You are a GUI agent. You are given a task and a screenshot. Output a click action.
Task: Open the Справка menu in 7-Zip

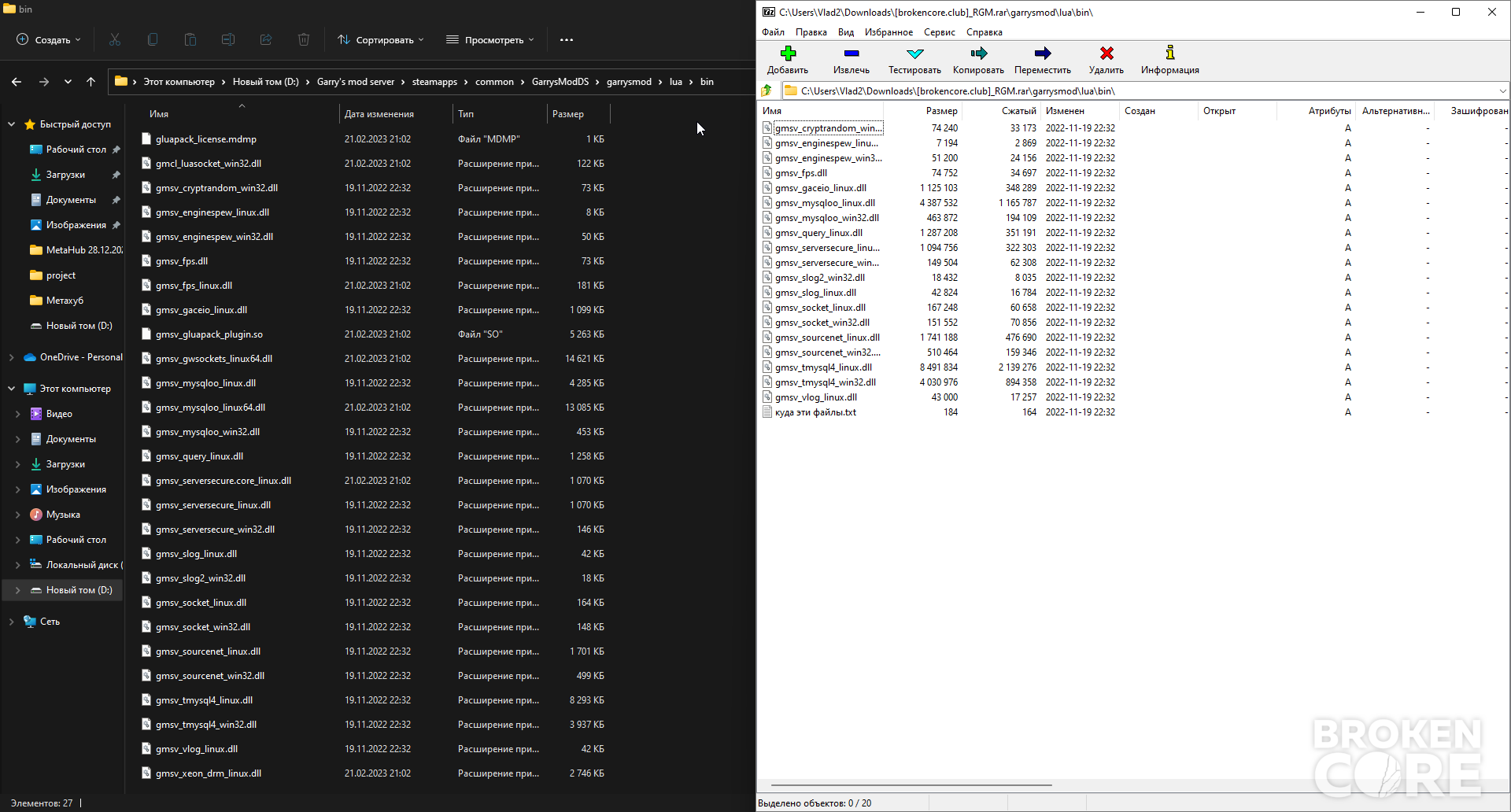click(x=984, y=32)
